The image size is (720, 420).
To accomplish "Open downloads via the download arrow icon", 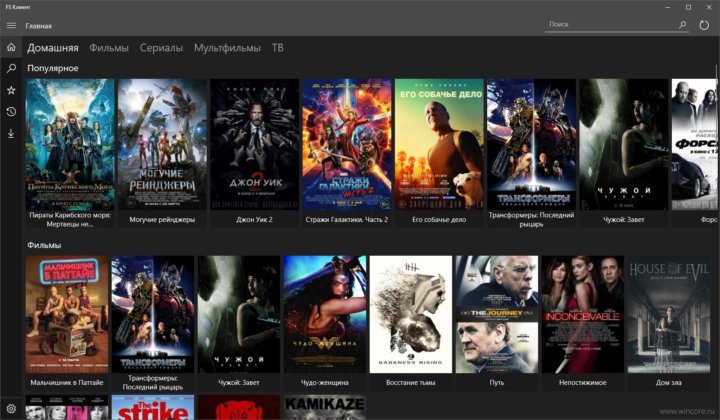I will coord(11,133).
